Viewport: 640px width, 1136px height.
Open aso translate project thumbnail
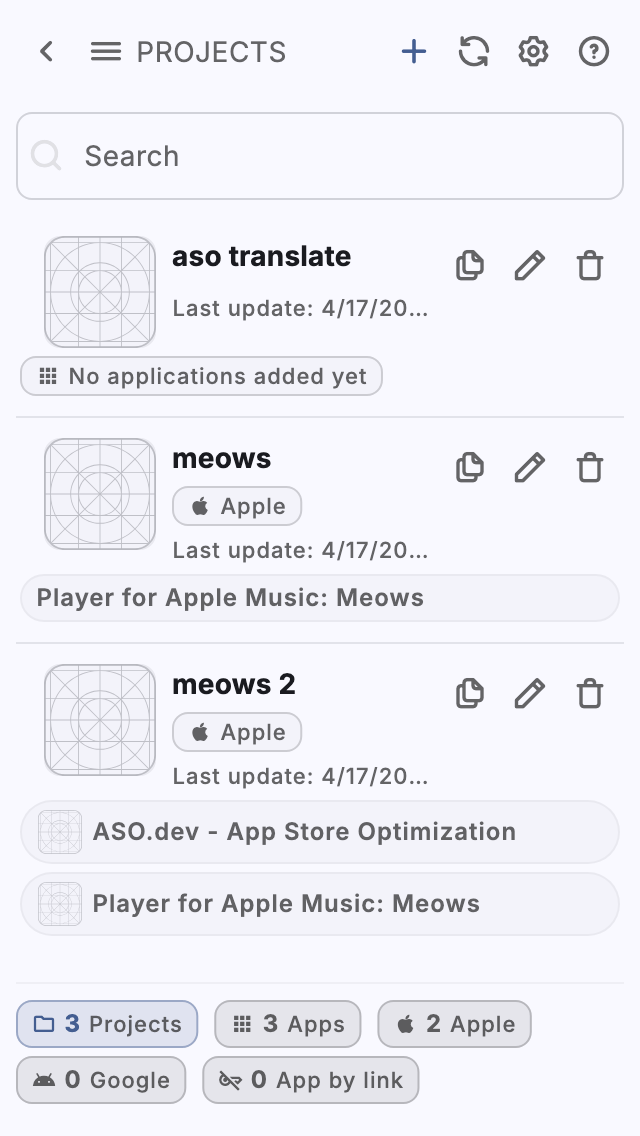point(100,292)
